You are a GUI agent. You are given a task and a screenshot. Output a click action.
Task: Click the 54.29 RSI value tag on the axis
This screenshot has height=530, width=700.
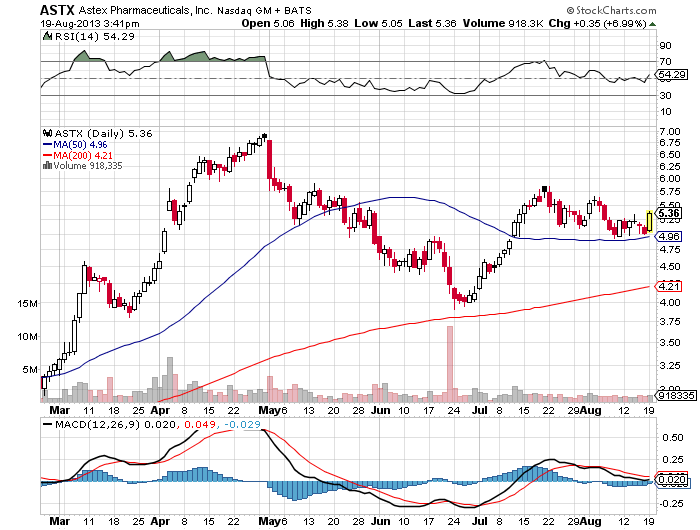point(672,75)
